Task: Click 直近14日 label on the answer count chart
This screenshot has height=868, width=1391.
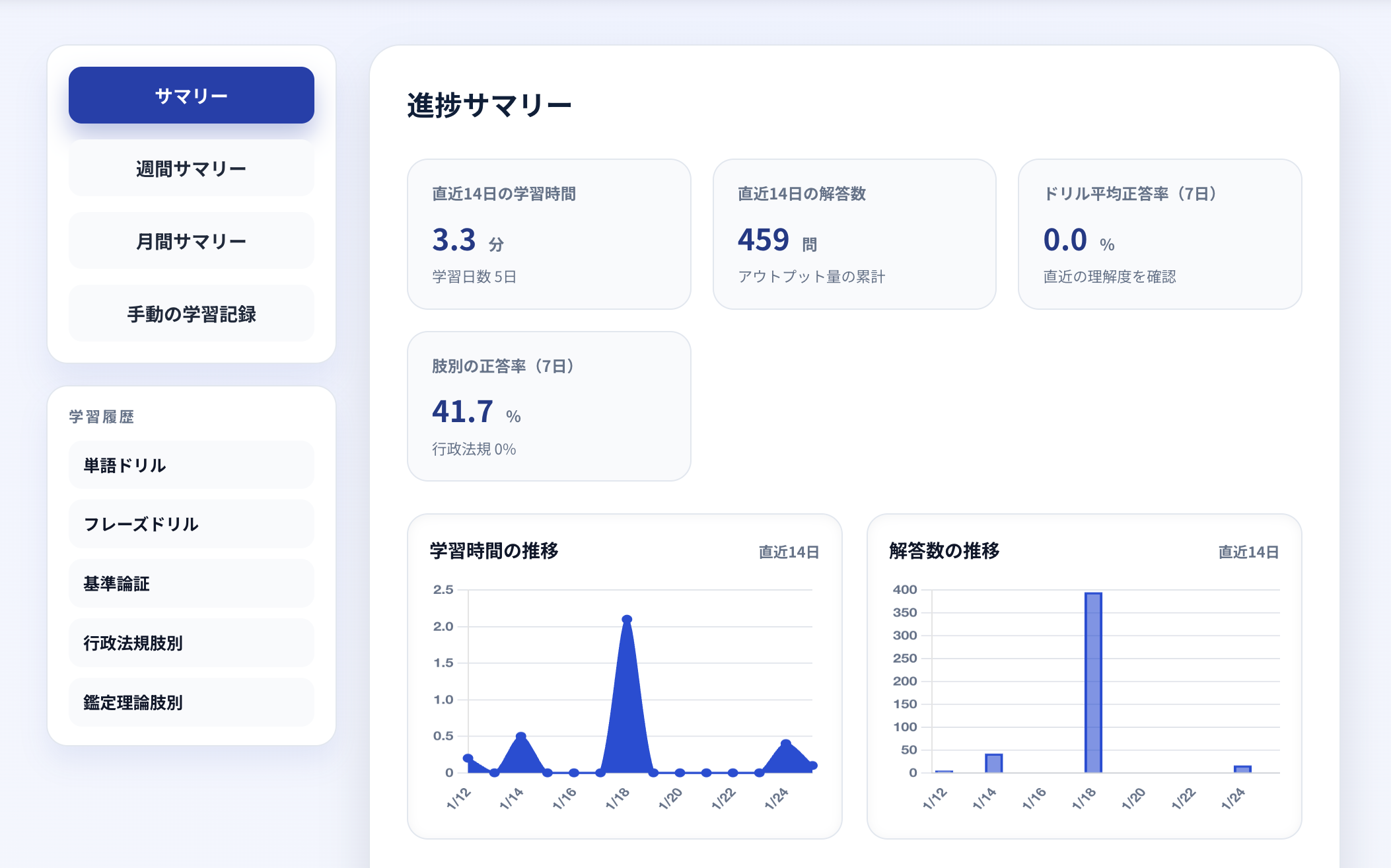Action: click(1248, 552)
